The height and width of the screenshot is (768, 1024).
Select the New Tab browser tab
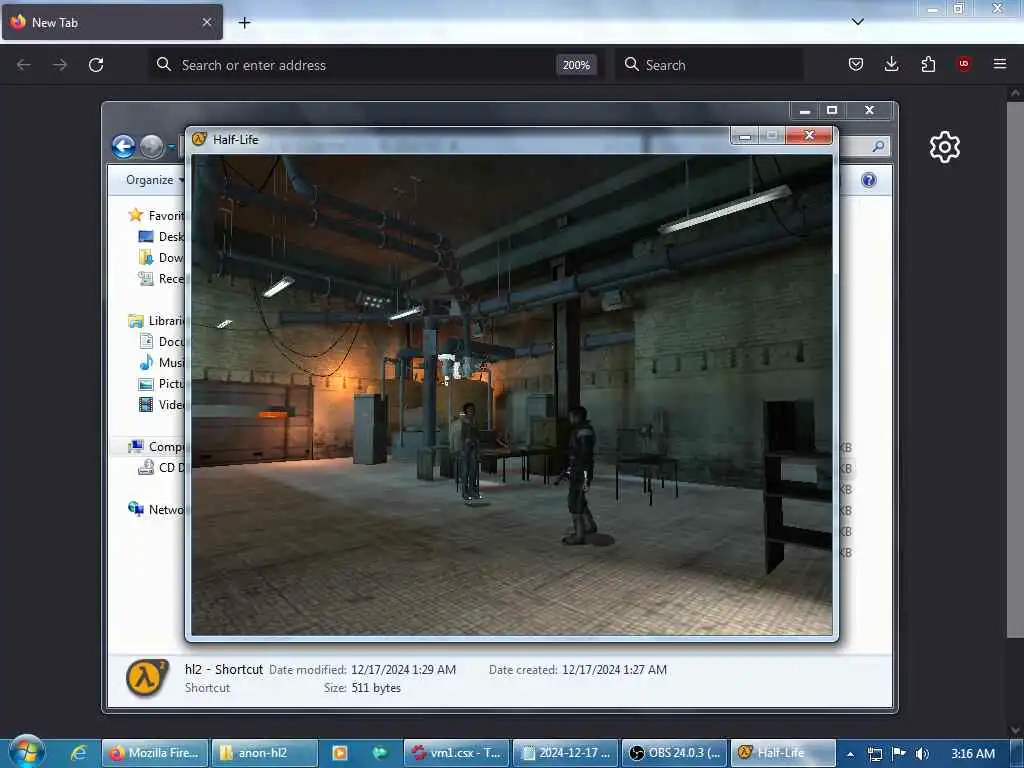112,22
